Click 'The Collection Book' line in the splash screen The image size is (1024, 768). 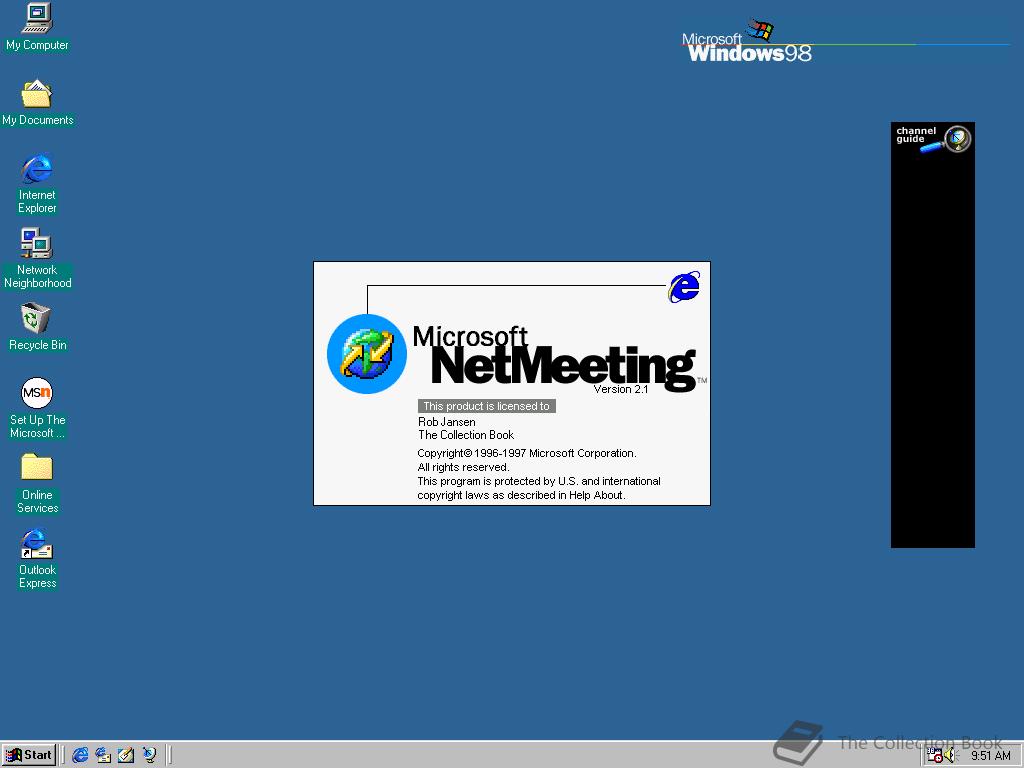coord(466,435)
